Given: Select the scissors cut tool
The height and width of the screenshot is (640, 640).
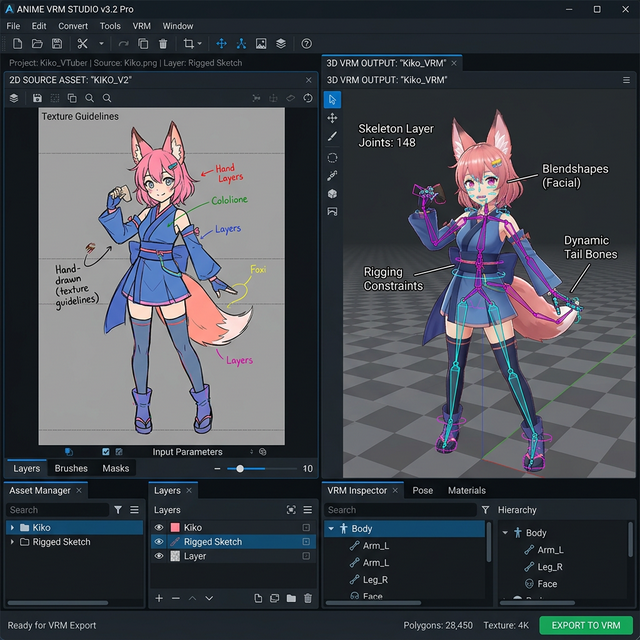Looking at the screenshot, I should coord(82,44).
